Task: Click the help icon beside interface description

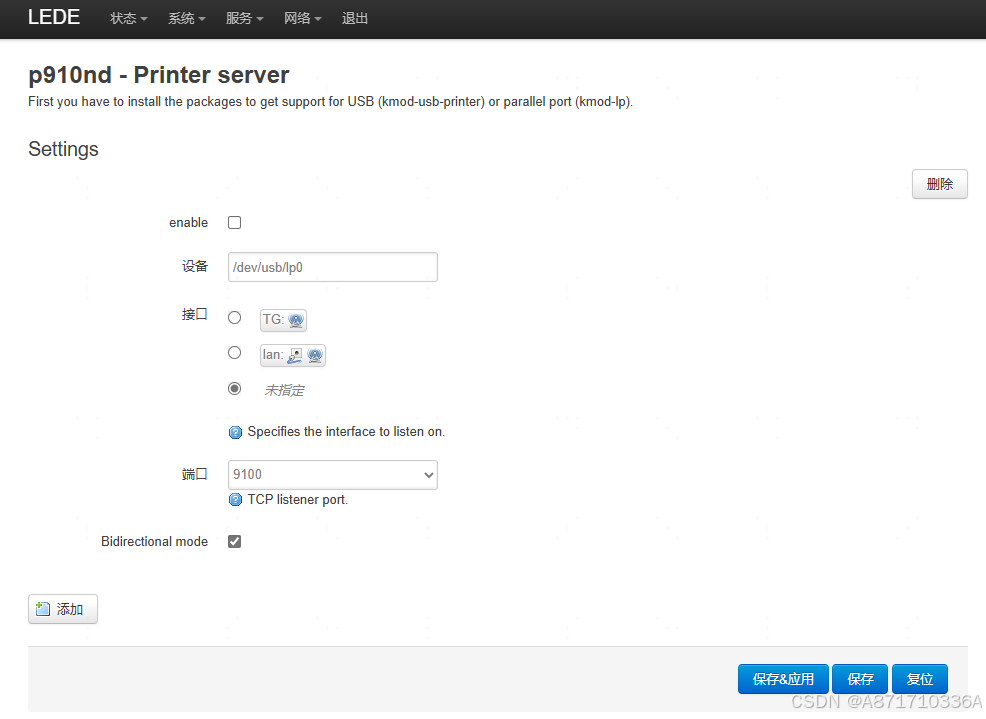Action: tap(235, 432)
